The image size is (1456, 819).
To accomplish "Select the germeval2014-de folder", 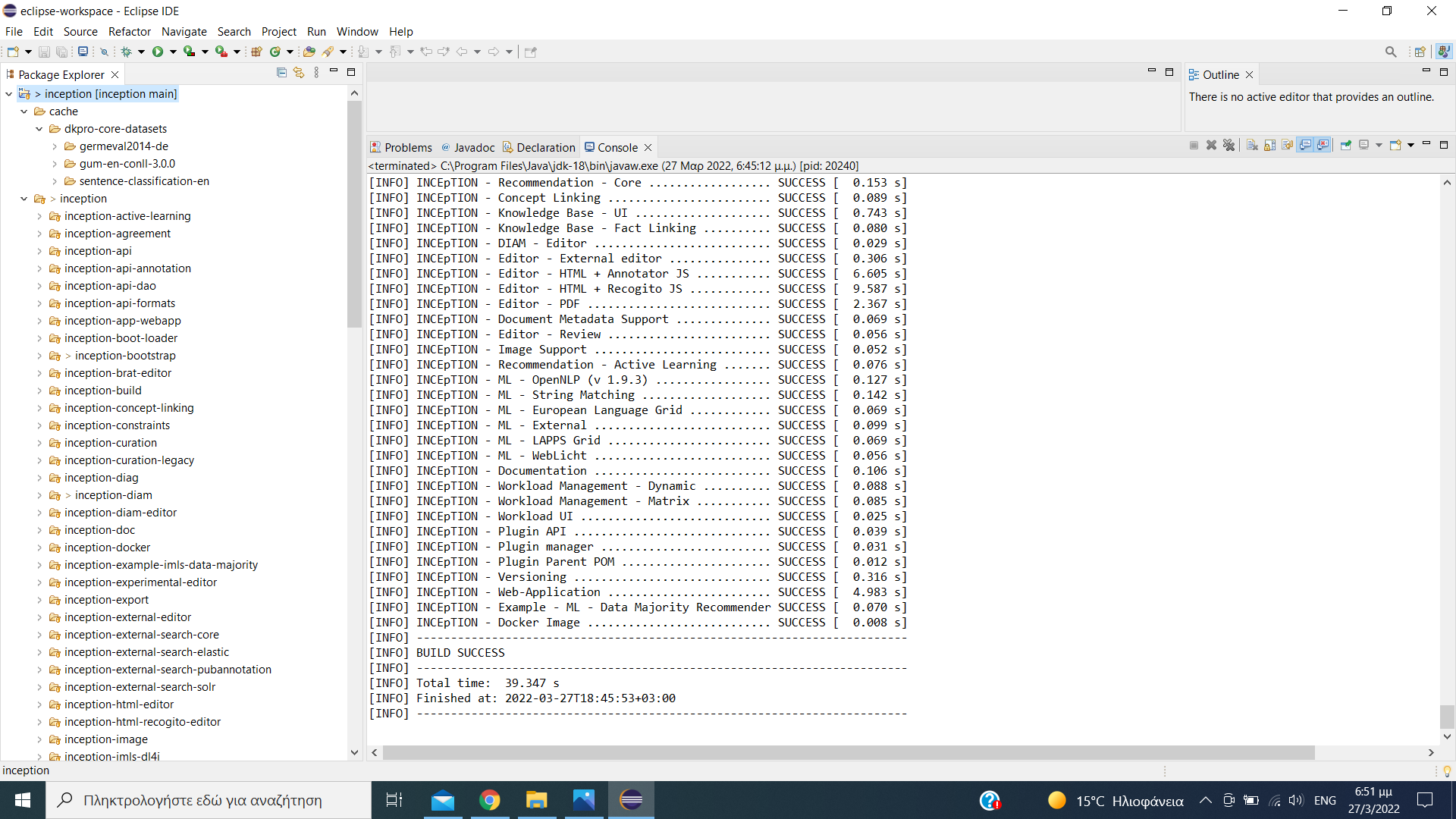I will (x=124, y=146).
